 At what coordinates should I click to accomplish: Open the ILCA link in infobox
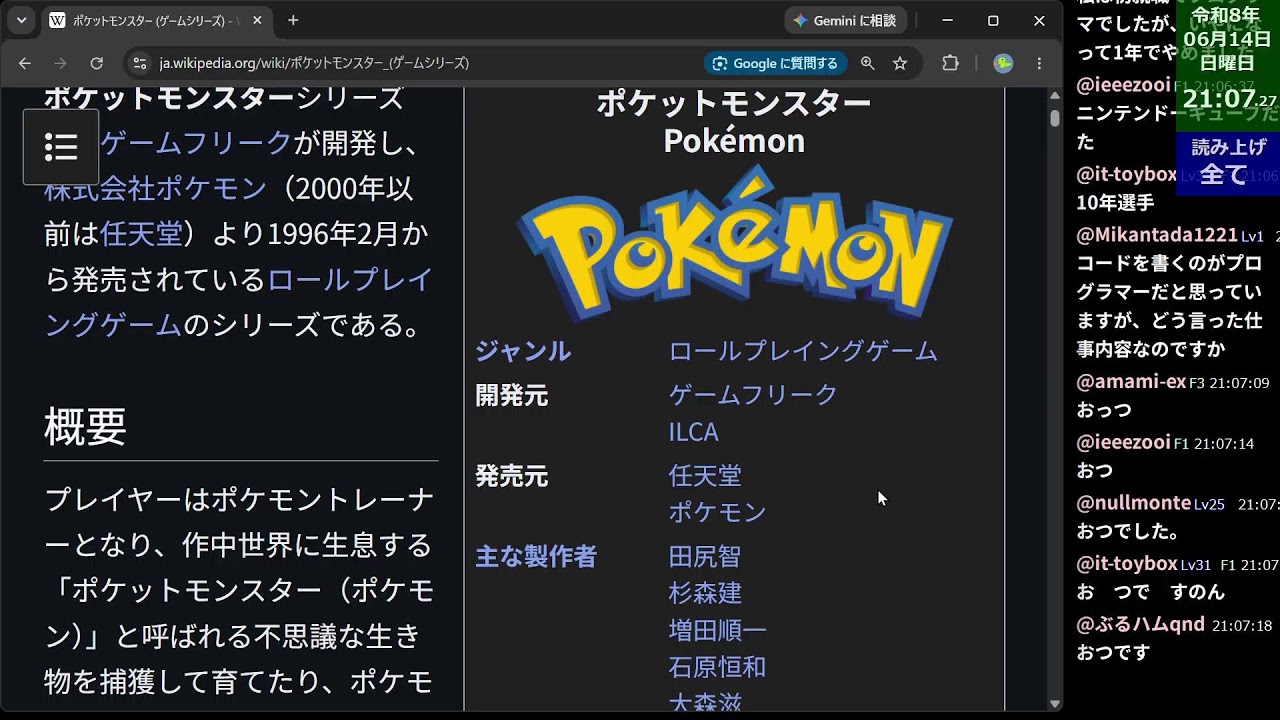[x=693, y=432]
